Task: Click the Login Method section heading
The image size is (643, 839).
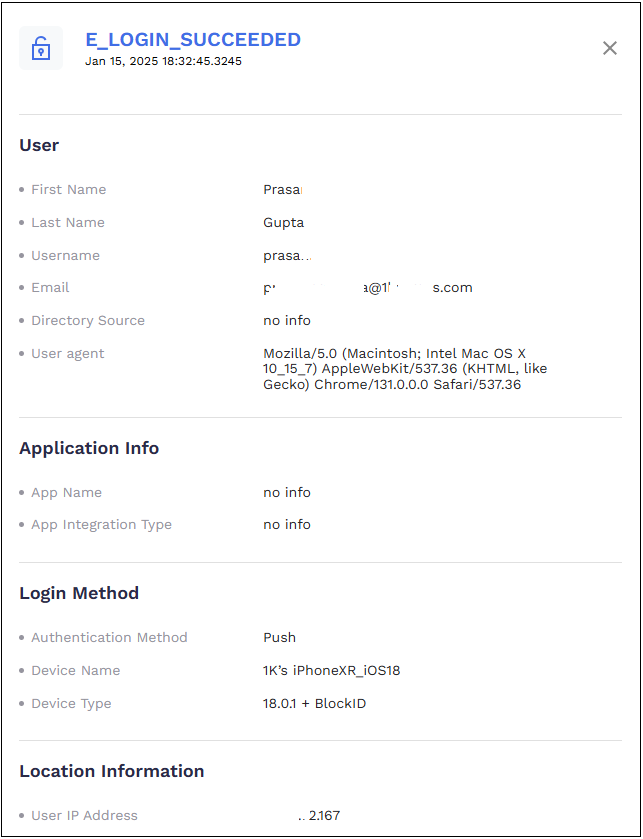Action: tap(79, 593)
